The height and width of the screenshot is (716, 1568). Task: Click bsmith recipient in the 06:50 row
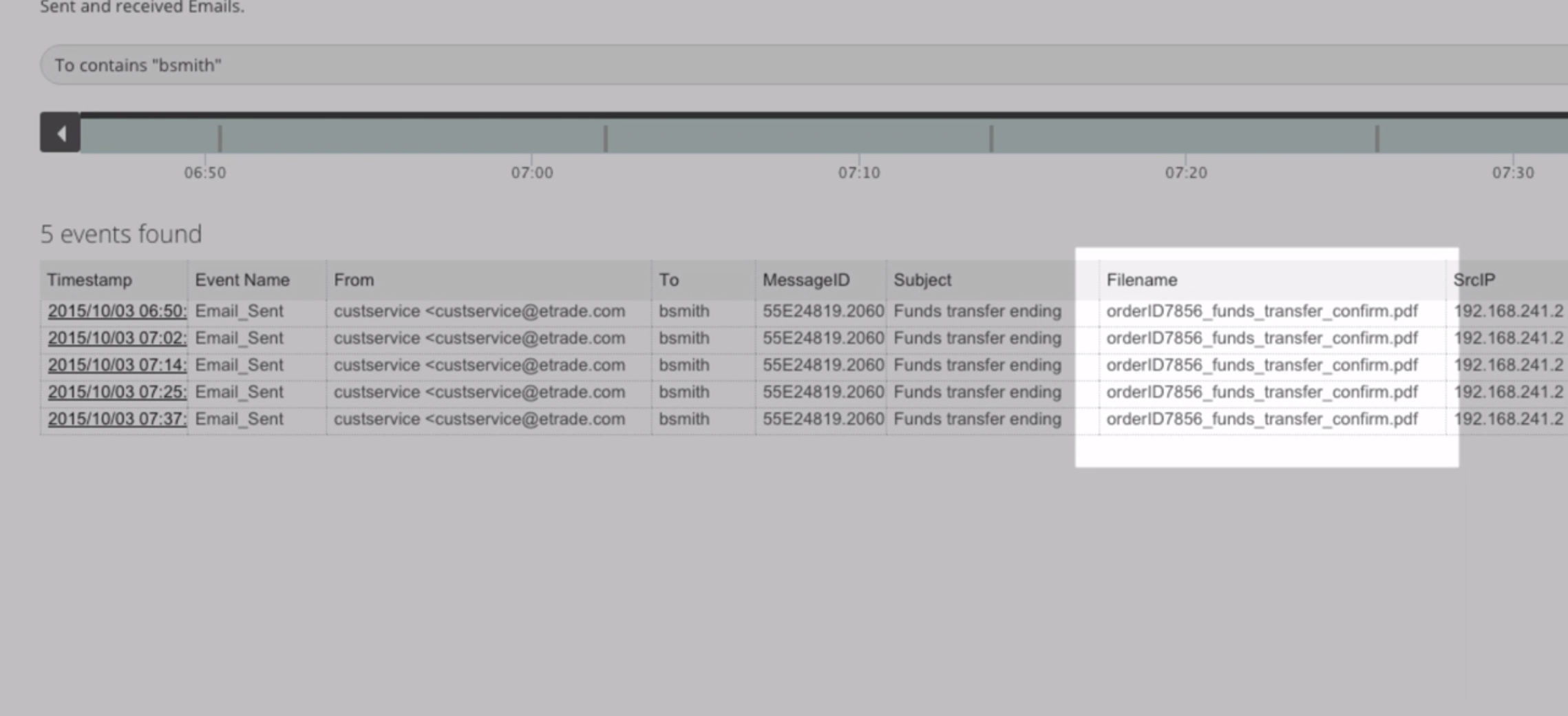click(684, 311)
